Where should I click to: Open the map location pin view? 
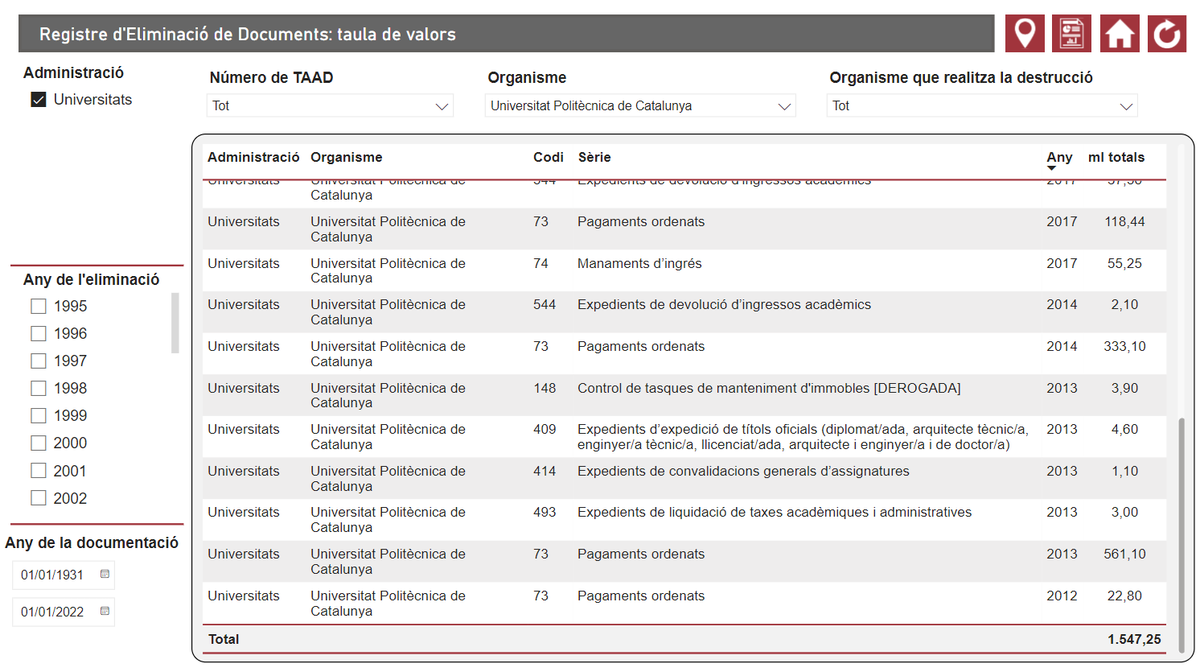pyautogui.click(x=1025, y=34)
